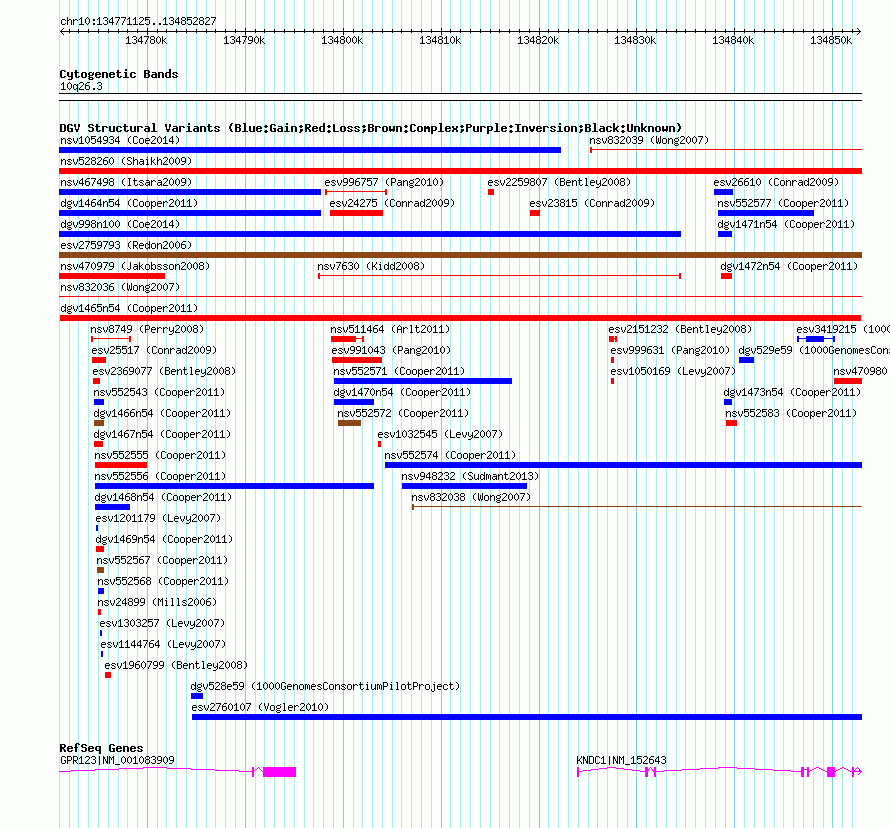Select the dgv1473n54 (Cooper2011) label
The image size is (890, 828).
pos(792,392)
